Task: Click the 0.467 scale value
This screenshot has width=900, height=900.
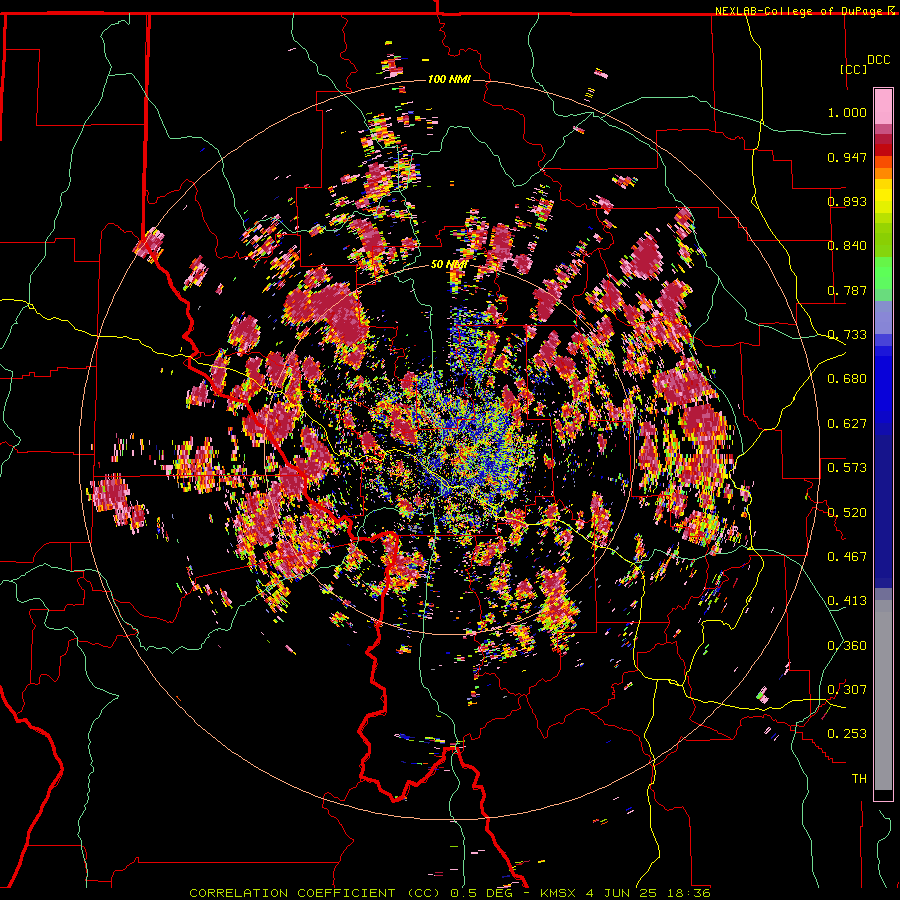Action: [847, 557]
